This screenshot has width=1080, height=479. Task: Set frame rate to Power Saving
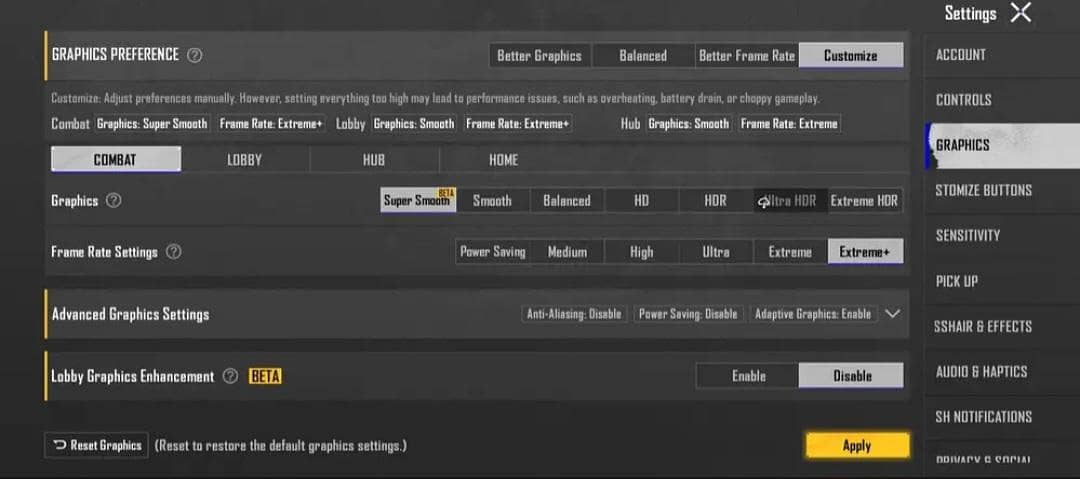pyautogui.click(x=492, y=252)
